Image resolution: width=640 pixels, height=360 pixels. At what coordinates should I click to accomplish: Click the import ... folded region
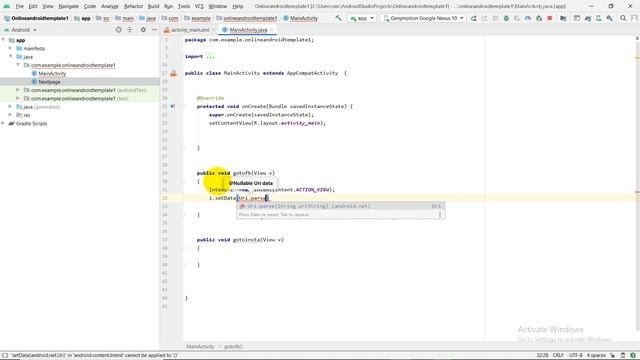point(210,56)
